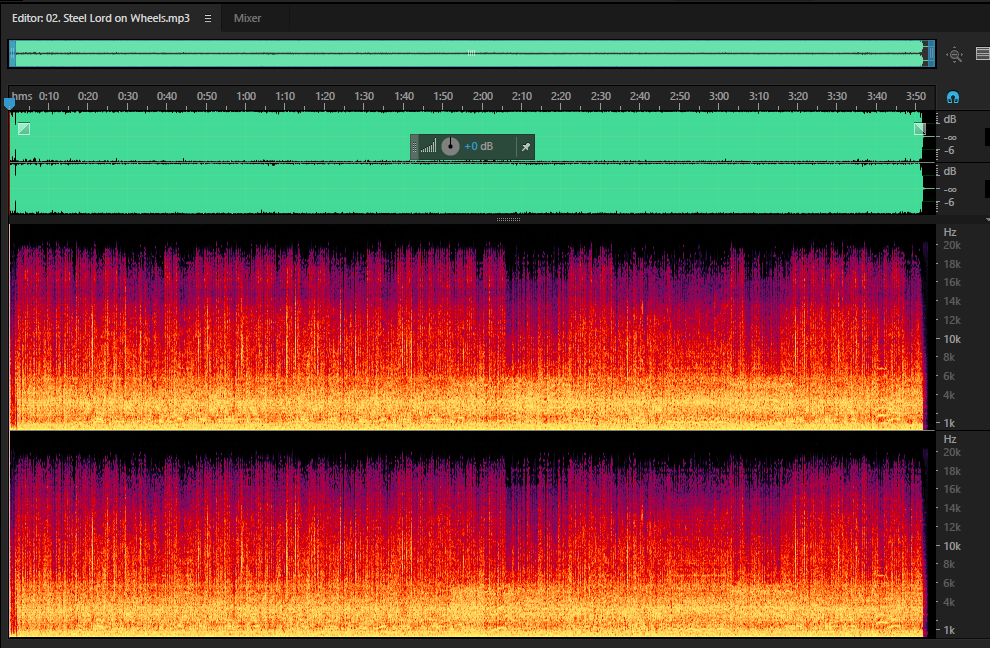Click the blue playhead marker on the timeline
Screen dimensions: 990x648
(9, 103)
